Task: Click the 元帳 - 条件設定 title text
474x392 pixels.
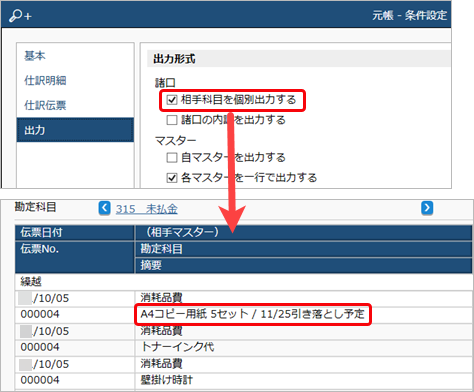Action: (x=409, y=15)
